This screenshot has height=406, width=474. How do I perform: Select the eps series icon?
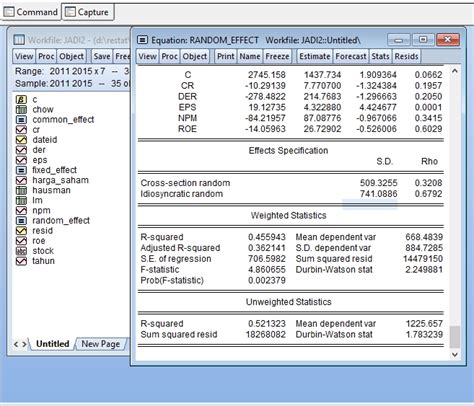pos(21,160)
